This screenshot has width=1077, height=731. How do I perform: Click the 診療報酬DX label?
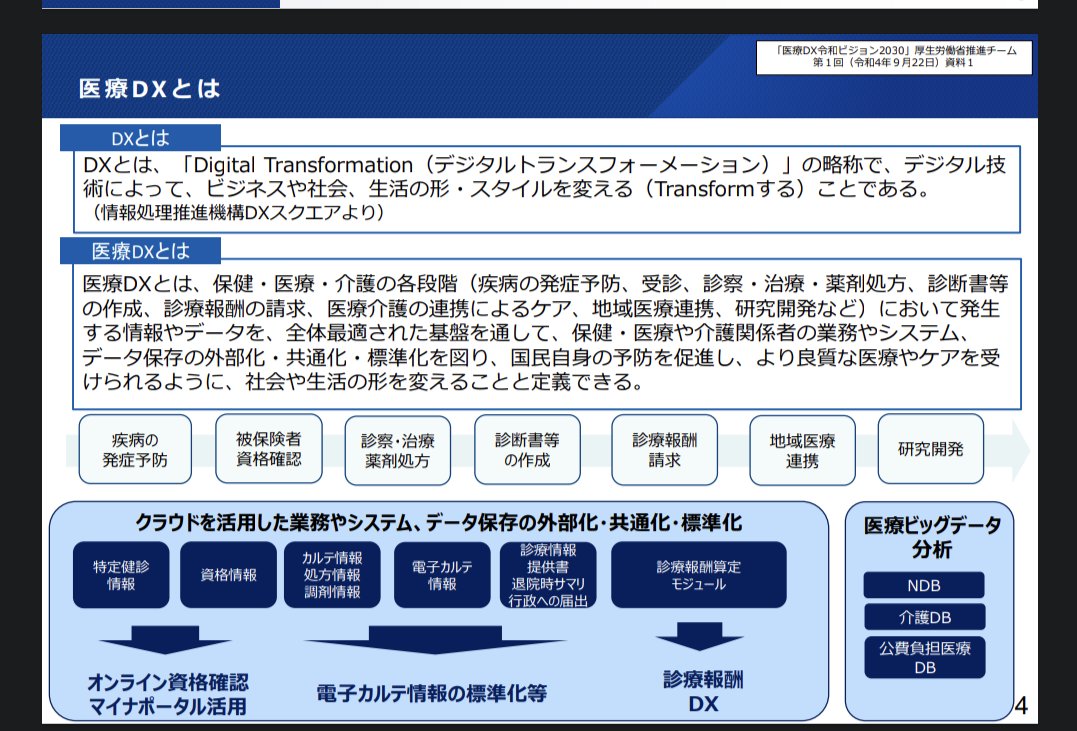pos(703,691)
